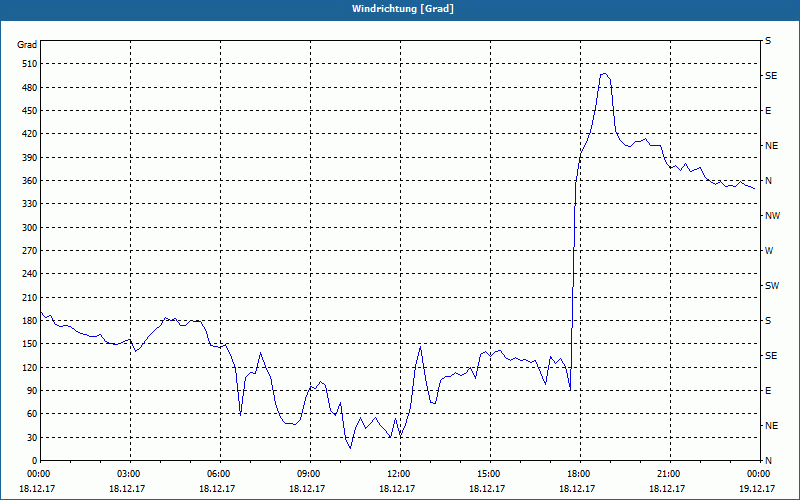
Task: Click the 300 y-axis value
Action: coord(30,228)
